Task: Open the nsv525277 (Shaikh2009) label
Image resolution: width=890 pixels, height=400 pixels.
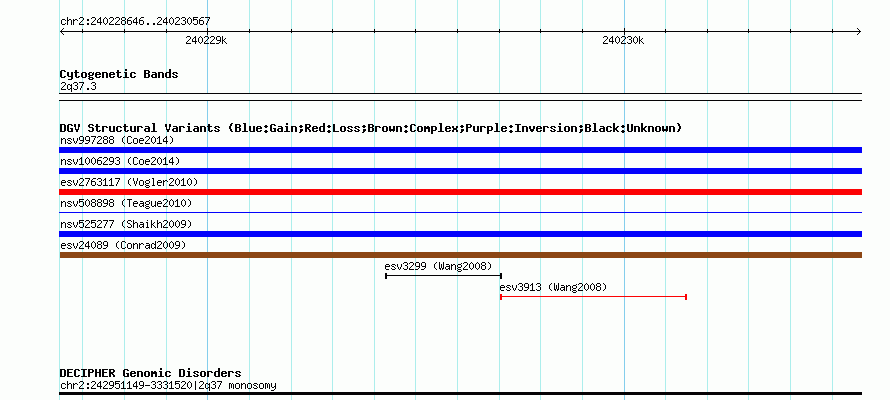Action: tap(126, 224)
